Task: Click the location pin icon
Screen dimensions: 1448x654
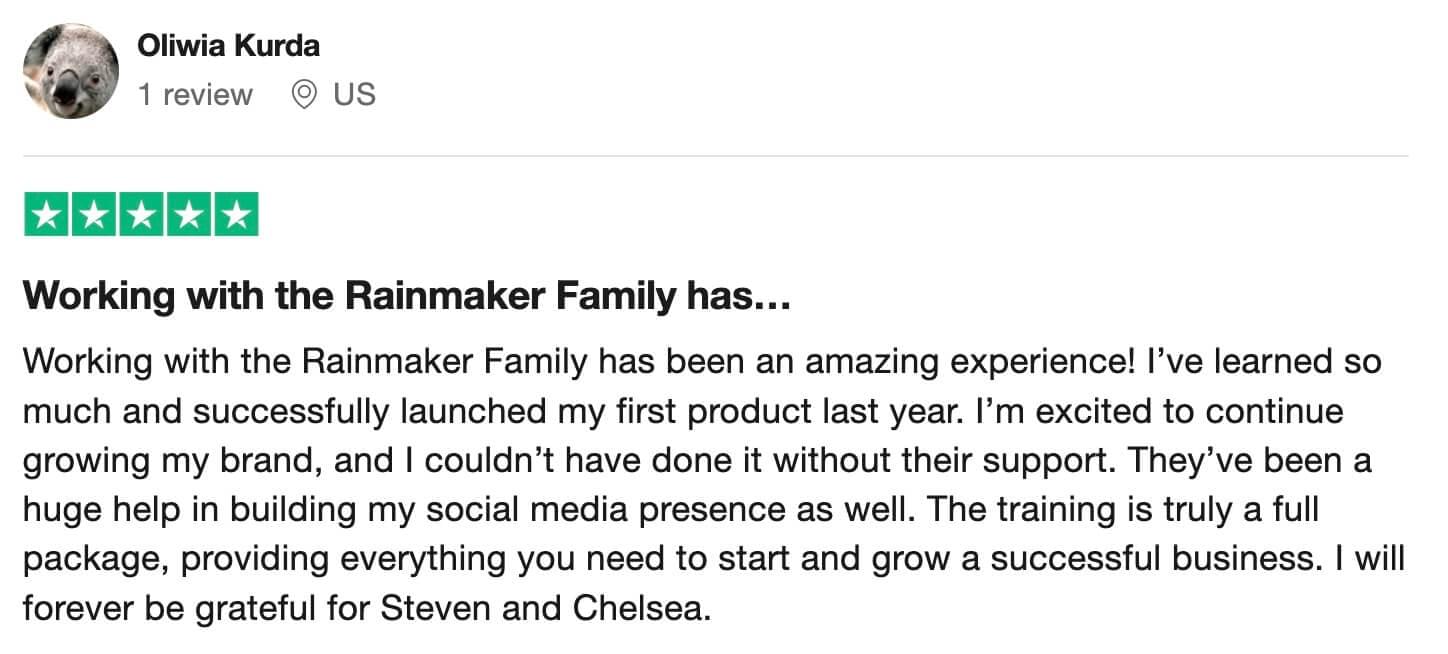Action: (304, 95)
